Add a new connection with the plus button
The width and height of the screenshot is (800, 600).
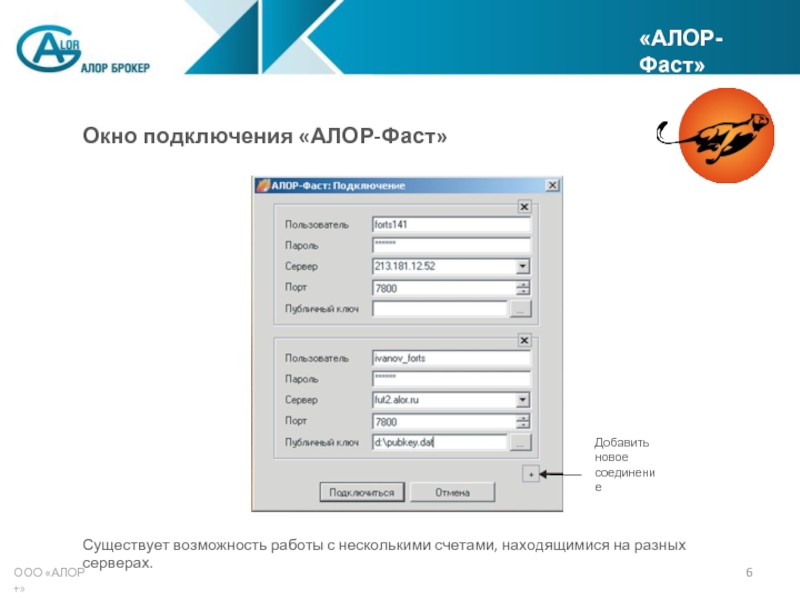[531, 474]
